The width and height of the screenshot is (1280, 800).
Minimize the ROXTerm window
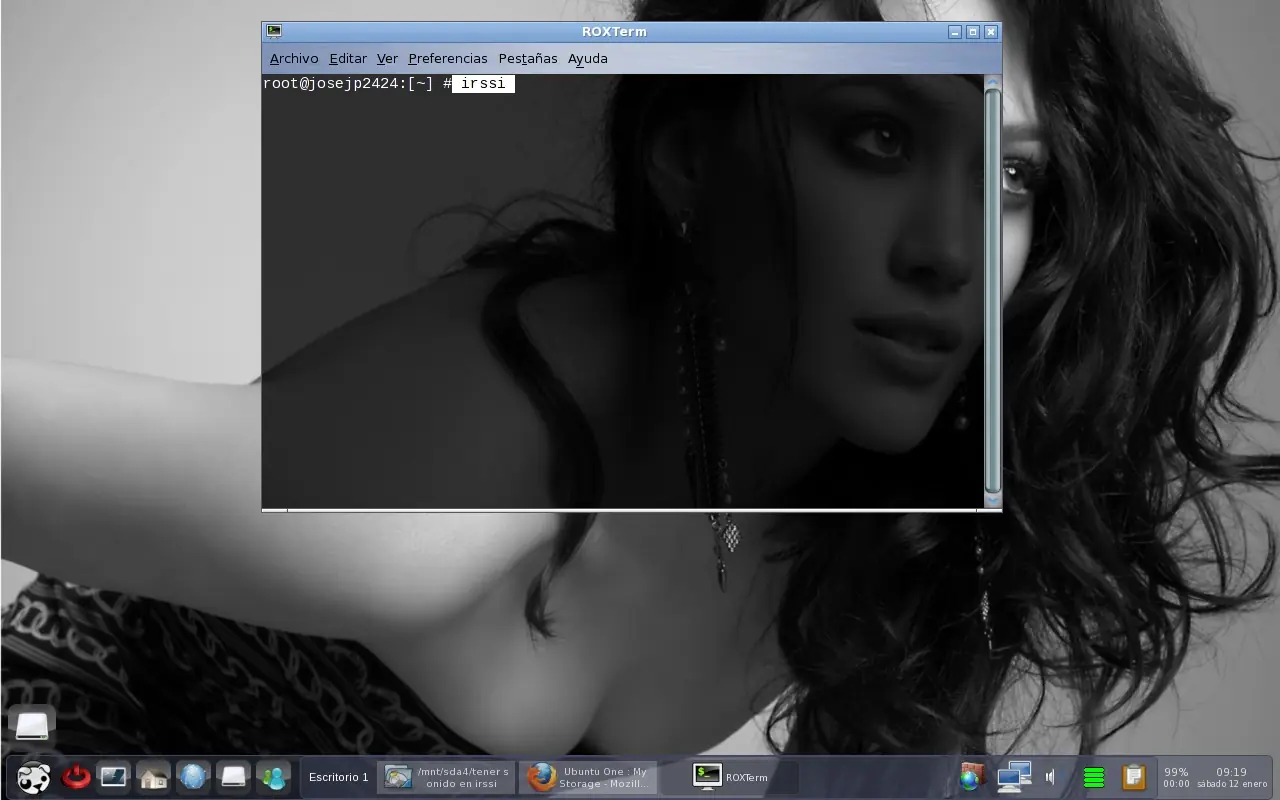(955, 32)
